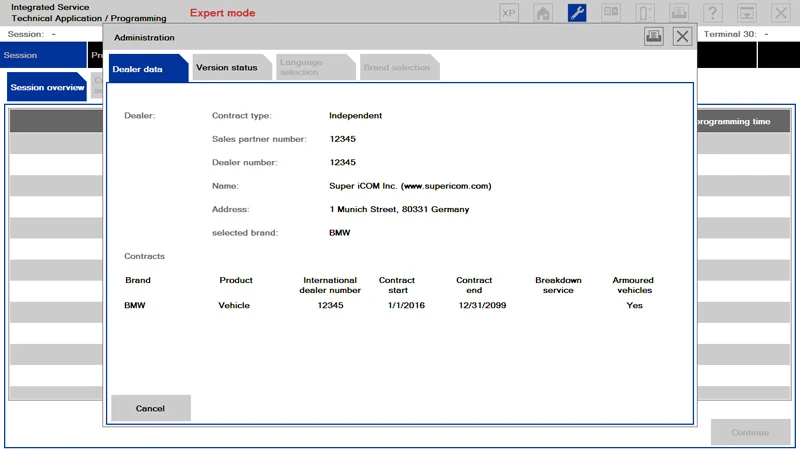
Task: Click the Contracts section heading
Action: pos(144,256)
